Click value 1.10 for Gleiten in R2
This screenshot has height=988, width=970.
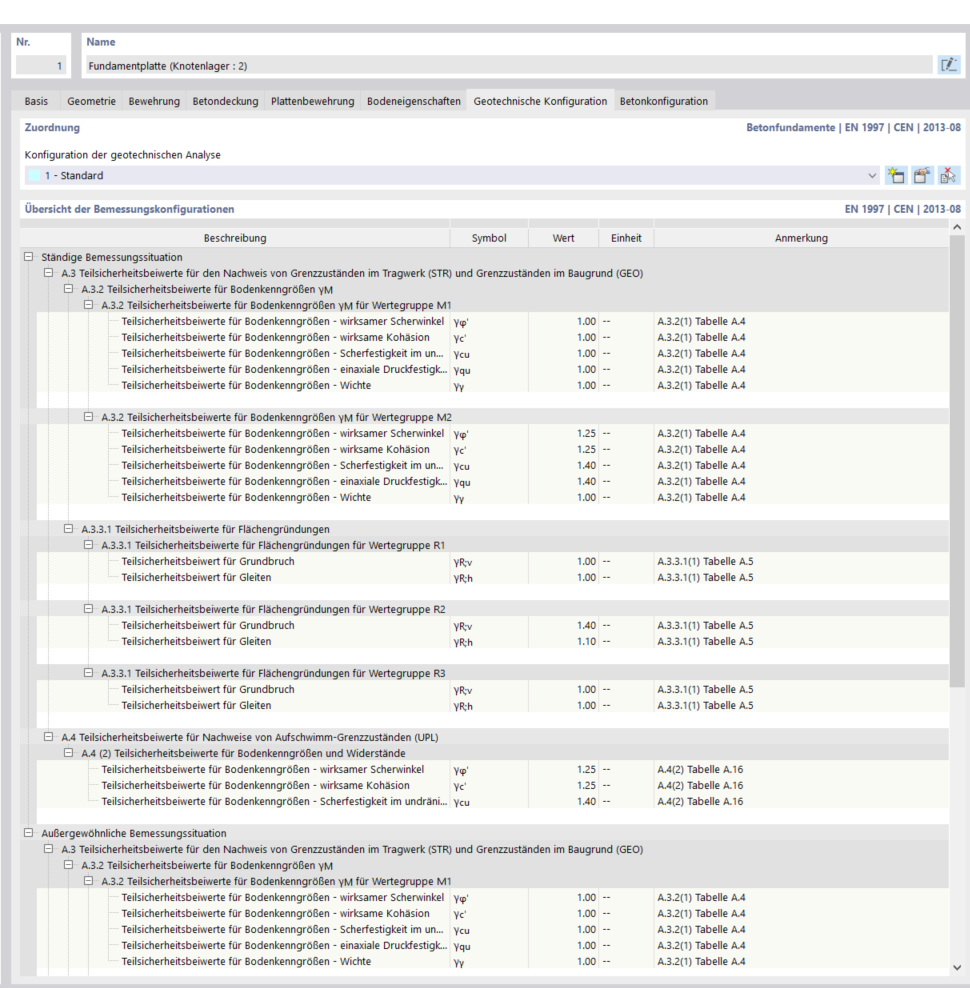point(586,641)
